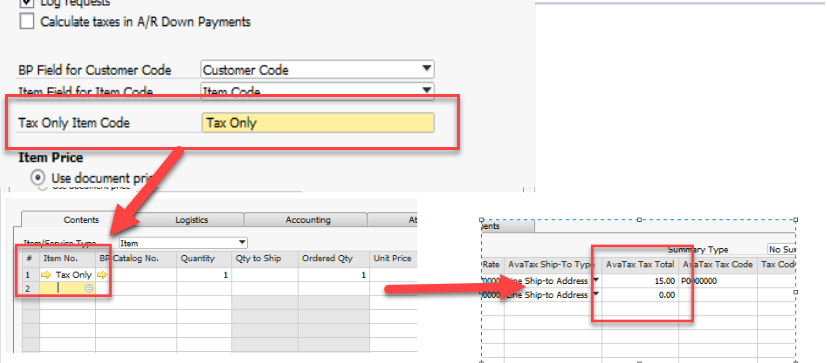The image size is (827, 363).
Task: Click the AvaTax Ship-To Type column header
Action: [553, 264]
